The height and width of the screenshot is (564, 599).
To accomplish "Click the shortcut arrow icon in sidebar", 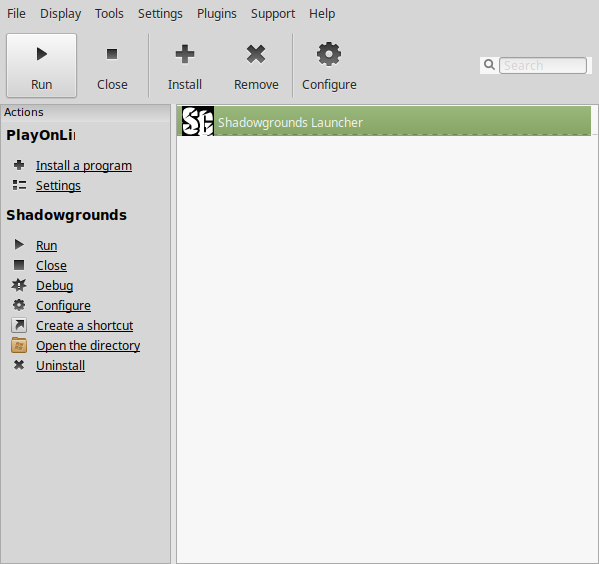I will click(x=19, y=325).
